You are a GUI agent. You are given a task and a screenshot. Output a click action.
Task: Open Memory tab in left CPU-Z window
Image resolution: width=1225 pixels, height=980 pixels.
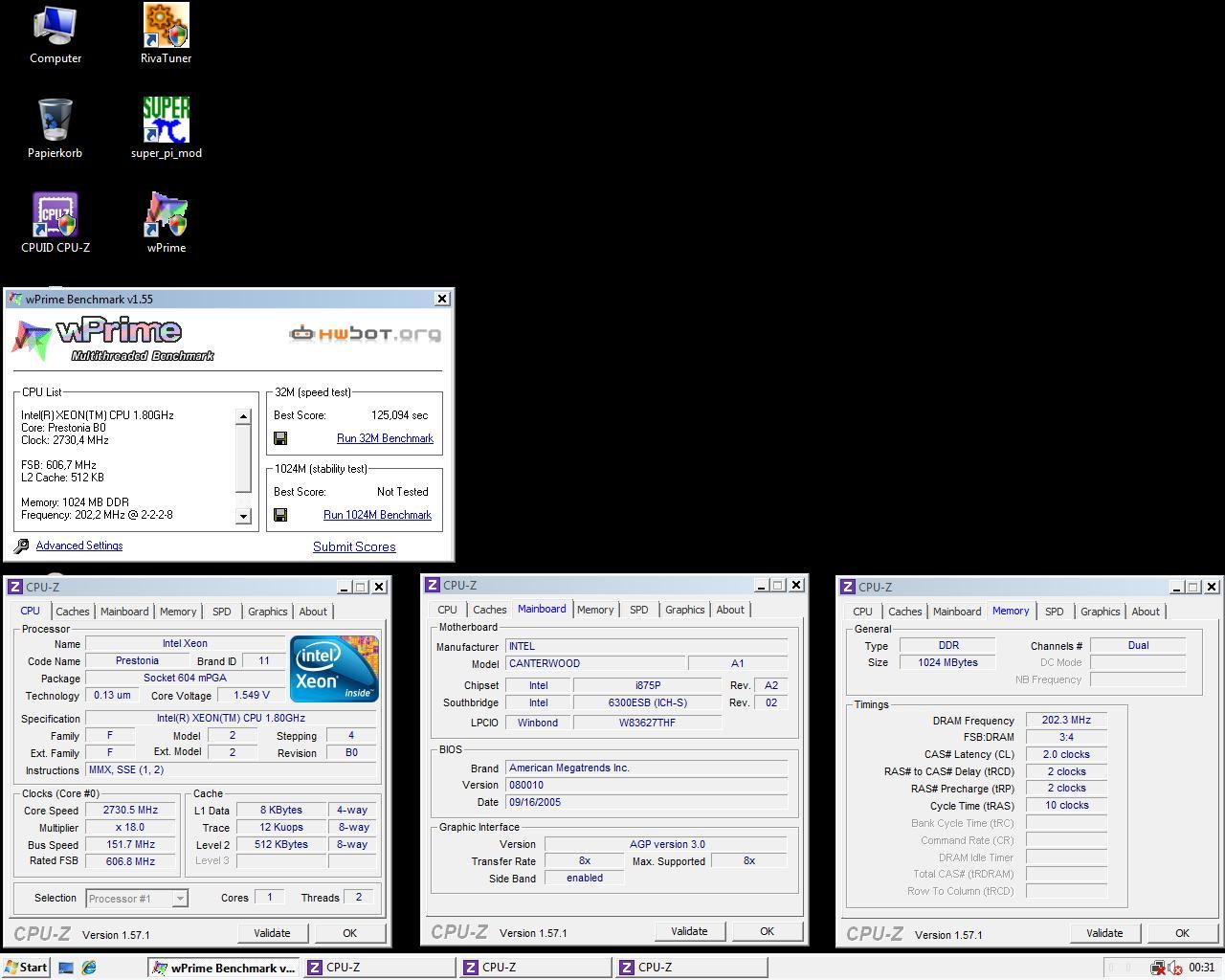click(x=178, y=612)
